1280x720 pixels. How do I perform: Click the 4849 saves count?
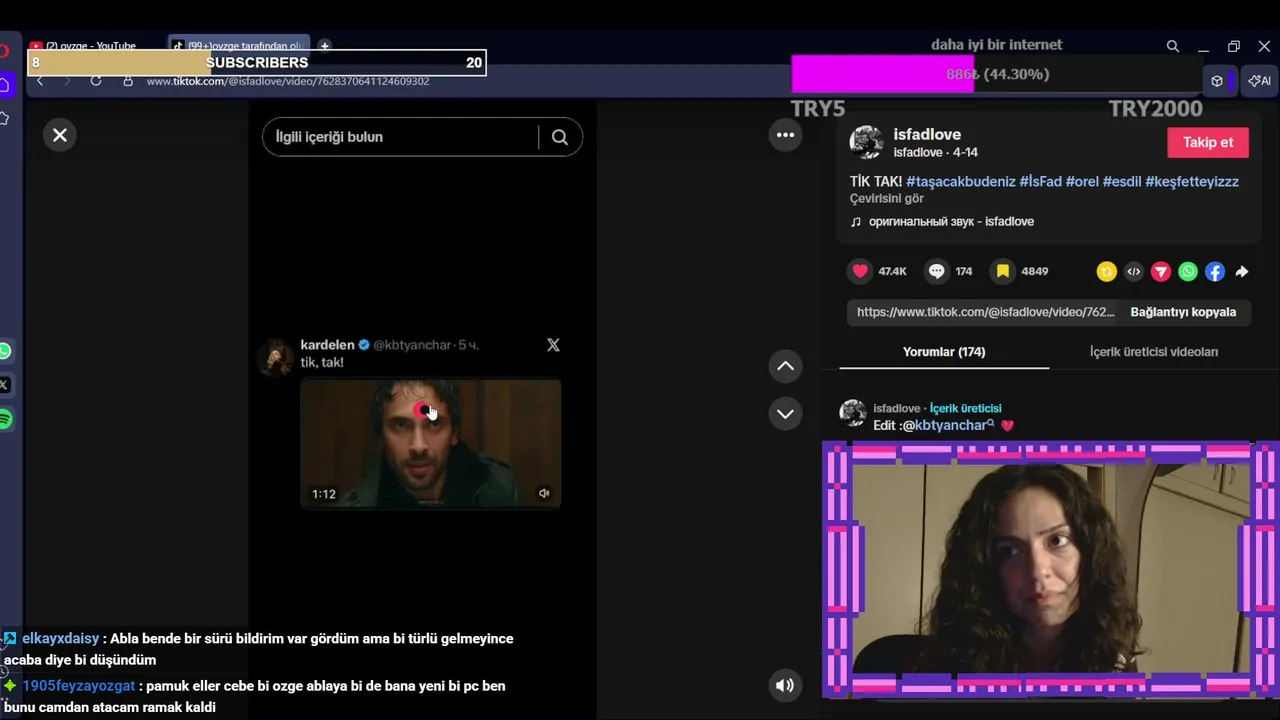tap(1035, 271)
